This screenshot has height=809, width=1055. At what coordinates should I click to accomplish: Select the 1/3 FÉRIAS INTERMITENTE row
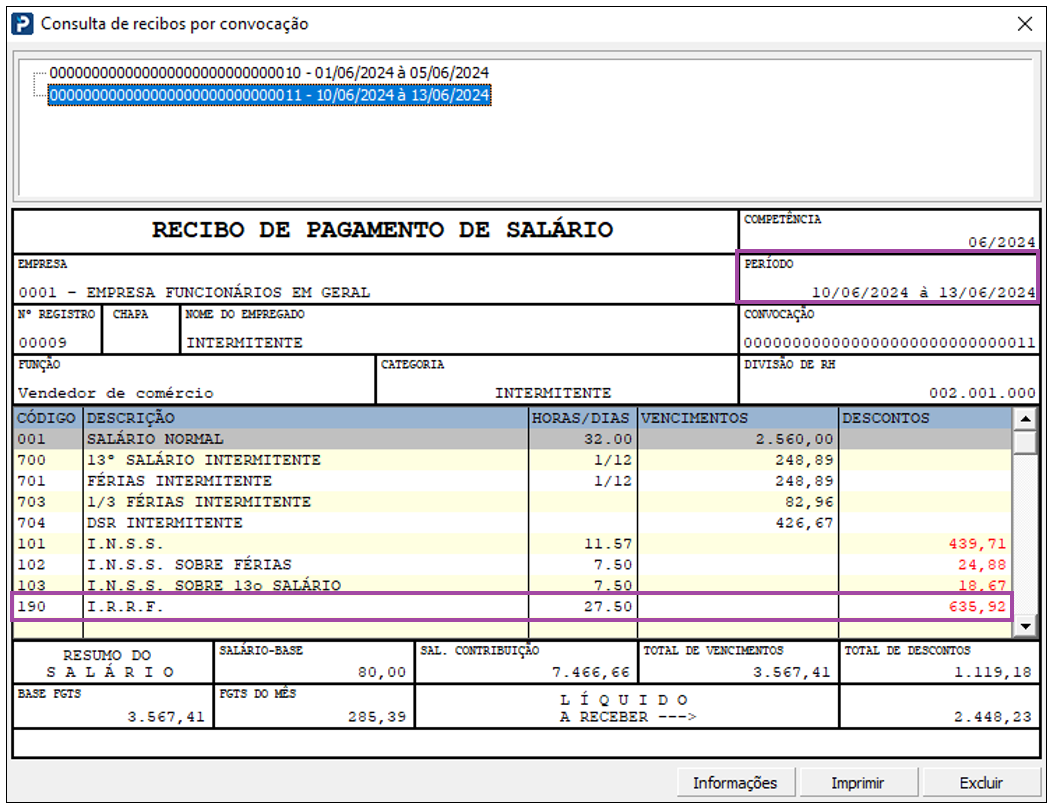[513, 502]
